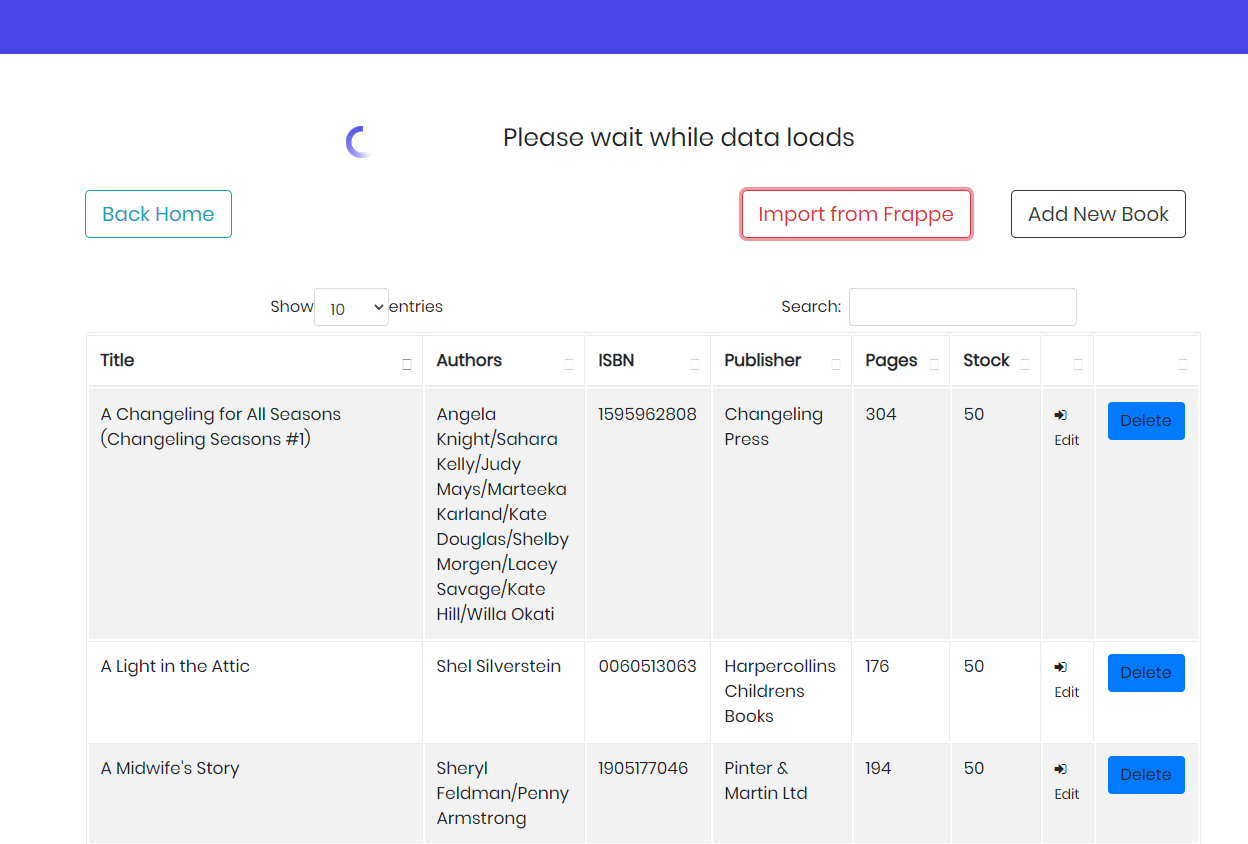The height and width of the screenshot is (844, 1248).
Task: Click author Shel Silverstein
Action: click(499, 667)
